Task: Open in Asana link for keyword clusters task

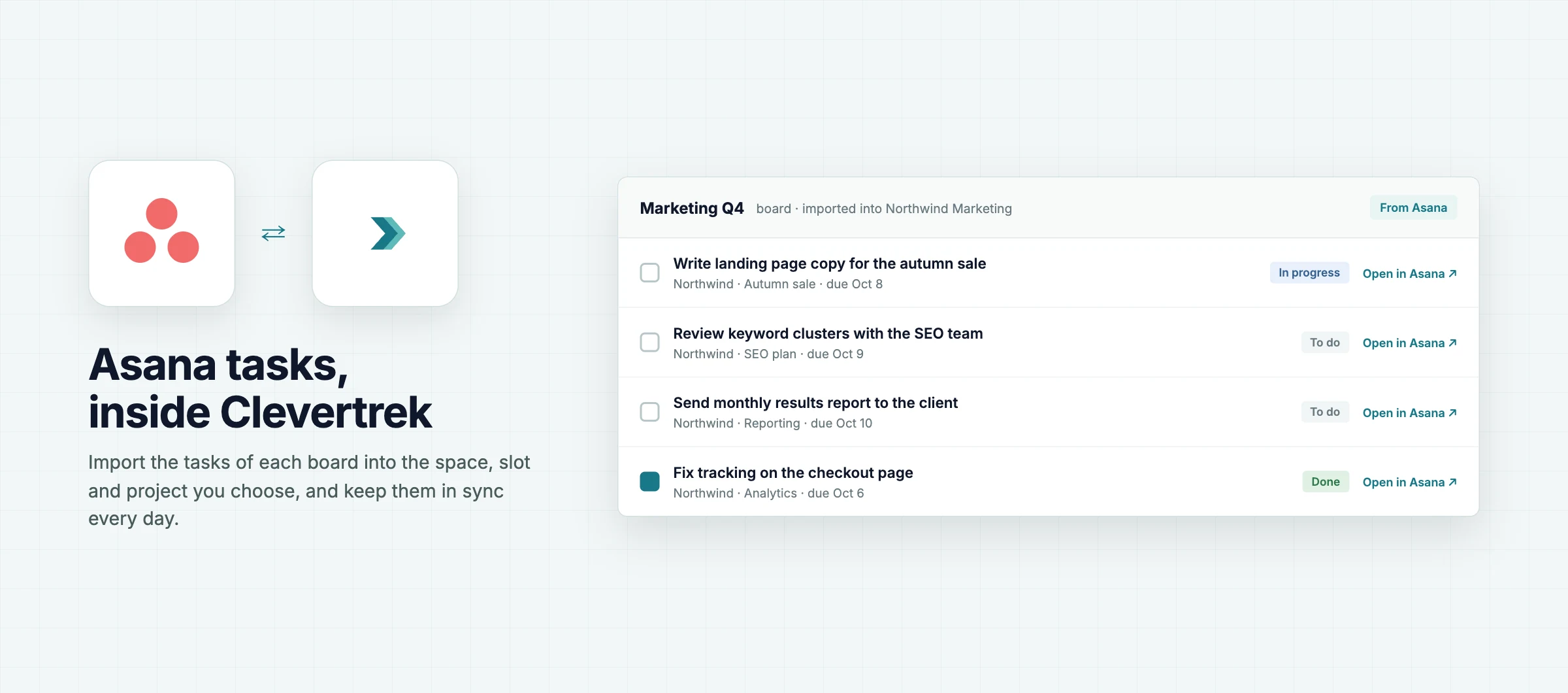Action: pos(1410,343)
